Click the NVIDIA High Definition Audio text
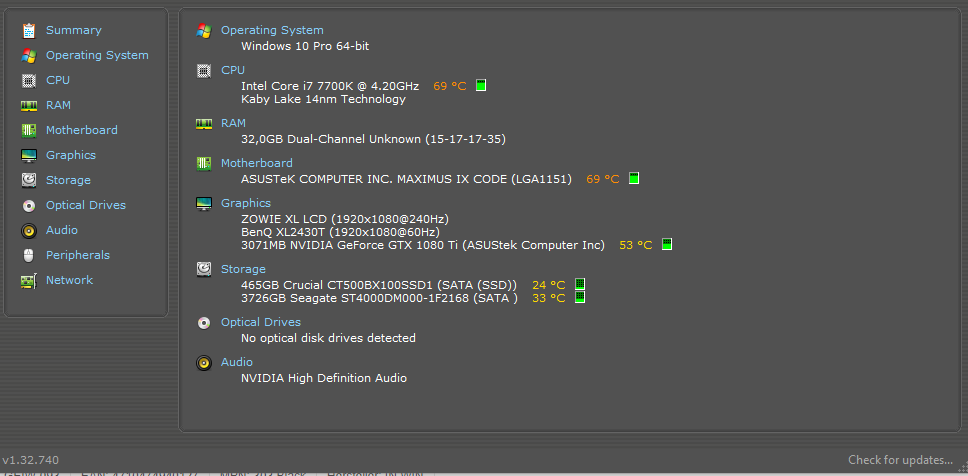Viewport: 968px width, 476px height. pyautogui.click(x=323, y=378)
